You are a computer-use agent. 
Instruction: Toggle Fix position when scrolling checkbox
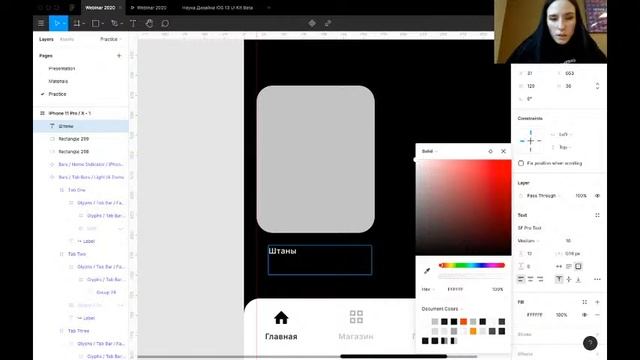[521, 163]
